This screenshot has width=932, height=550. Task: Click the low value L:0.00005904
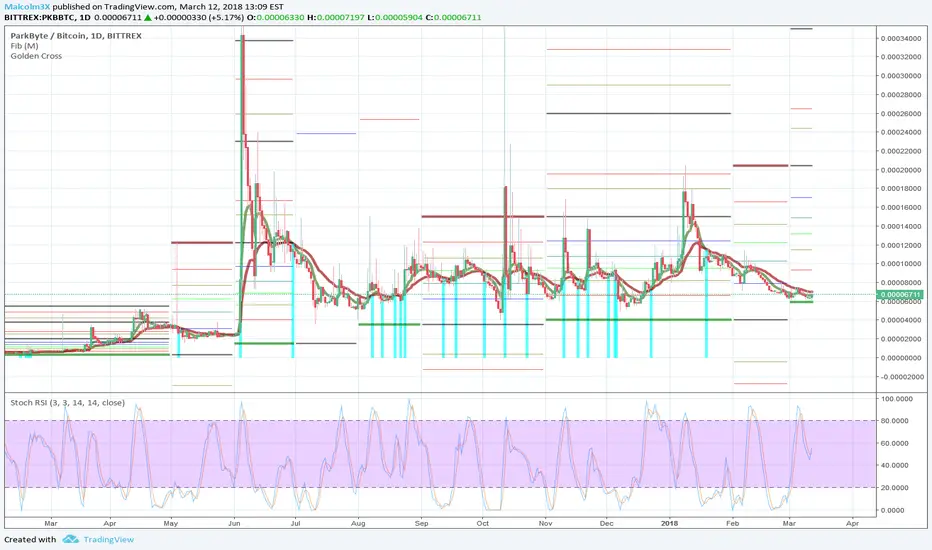point(395,17)
